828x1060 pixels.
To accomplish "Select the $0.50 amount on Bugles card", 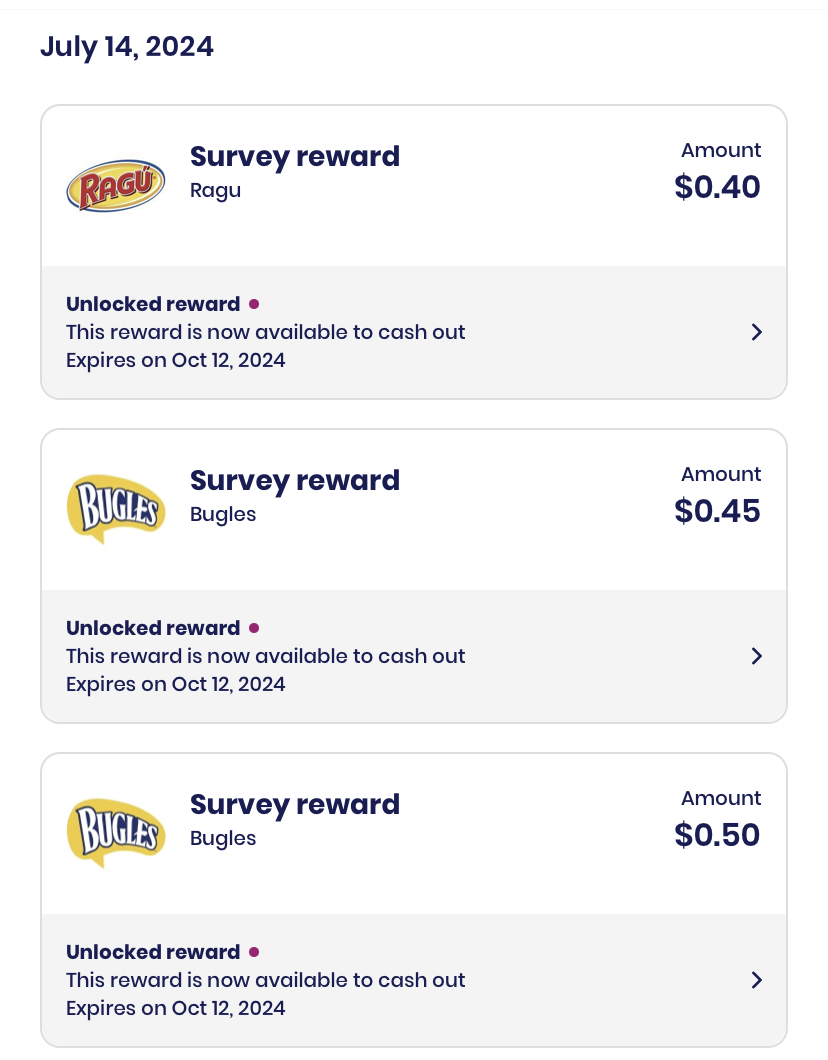I will (717, 834).
